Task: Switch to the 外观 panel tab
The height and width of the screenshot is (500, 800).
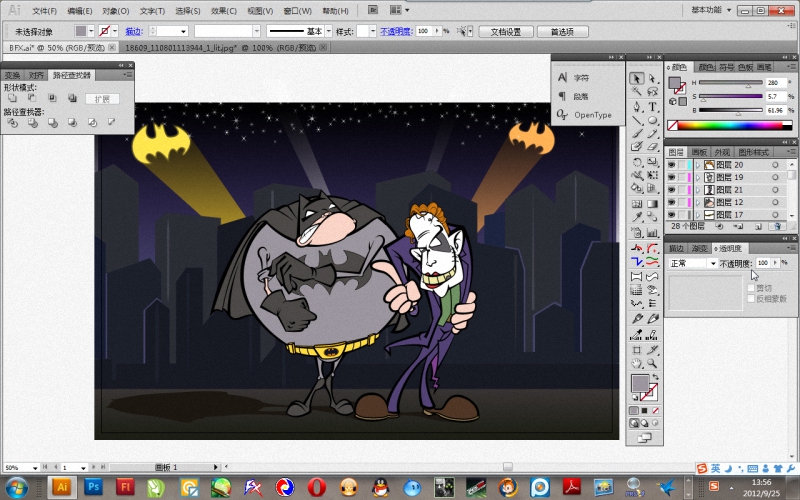Action: click(722, 152)
